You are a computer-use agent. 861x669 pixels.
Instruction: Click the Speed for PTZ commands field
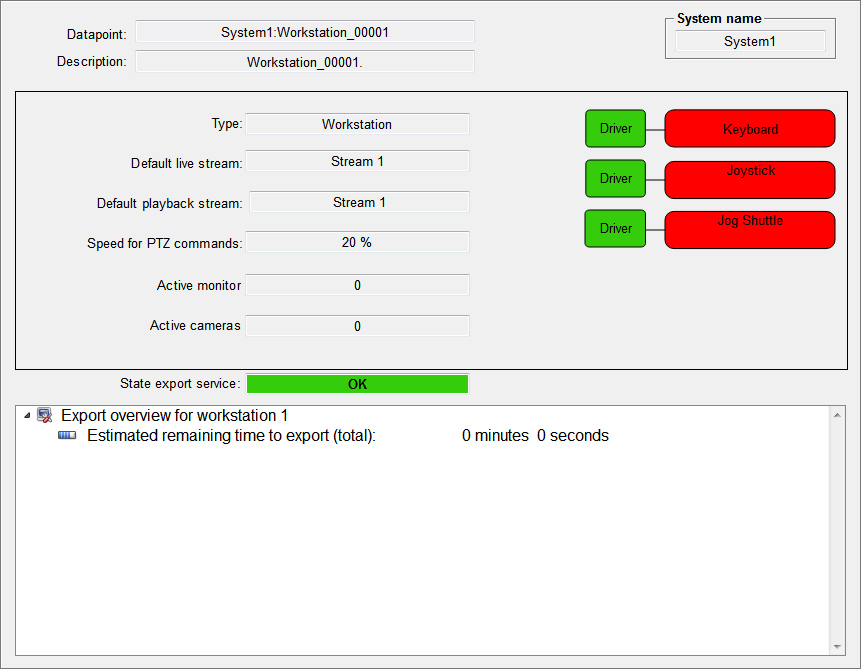click(x=357, y=242)
